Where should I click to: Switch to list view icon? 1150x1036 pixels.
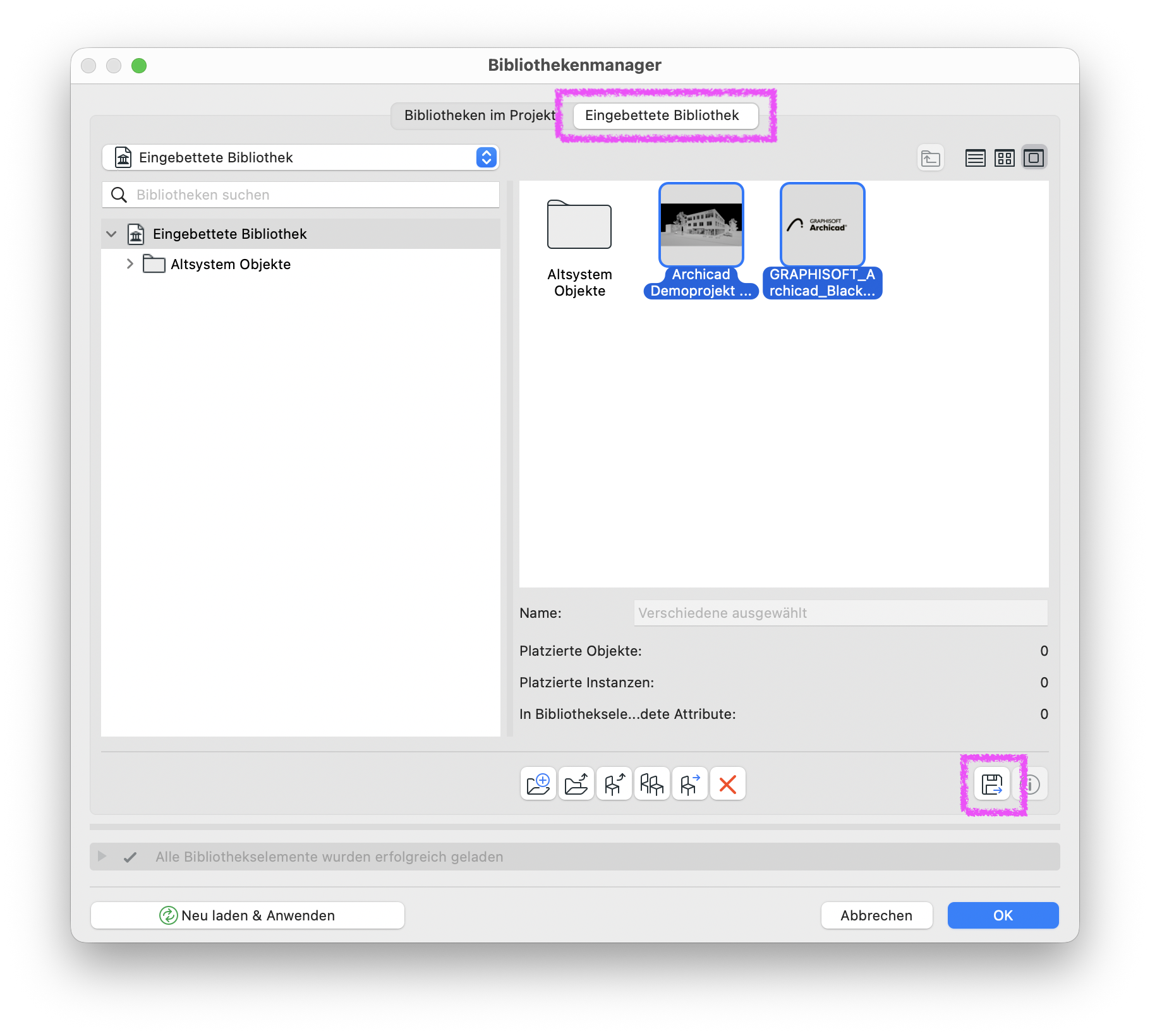975,158
